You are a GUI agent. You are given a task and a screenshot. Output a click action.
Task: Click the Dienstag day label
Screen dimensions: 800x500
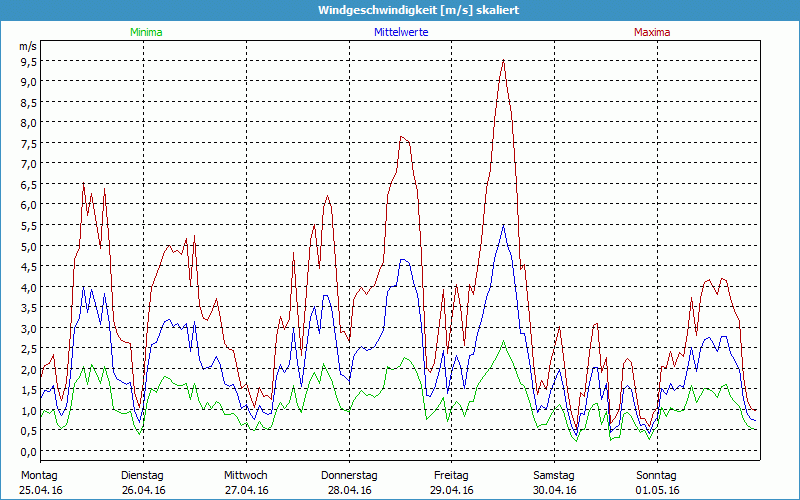142,476
